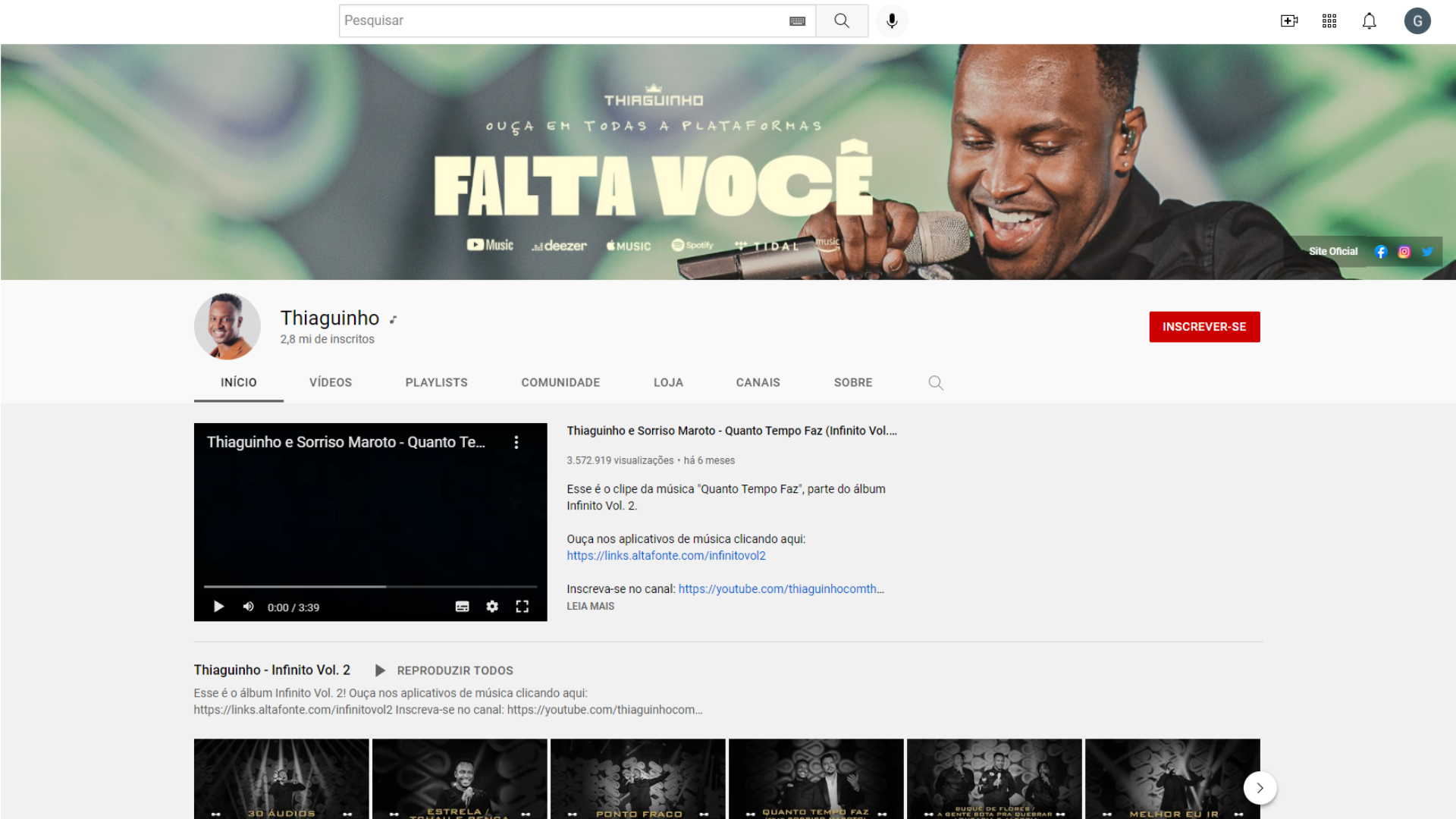Switch to the VÍDEOS tab
Image resolution: width=1456 pixels, height=819 pixels.
click(x=331, y=382)
